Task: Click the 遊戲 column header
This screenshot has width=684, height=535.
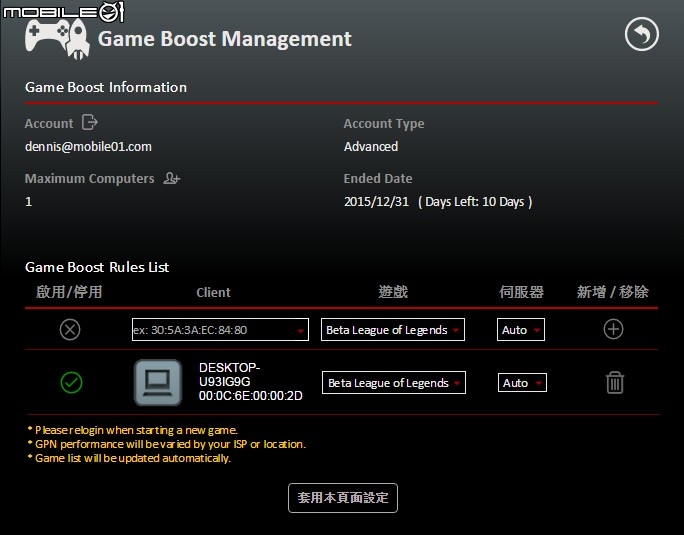Action: click(x=393, y=292)
